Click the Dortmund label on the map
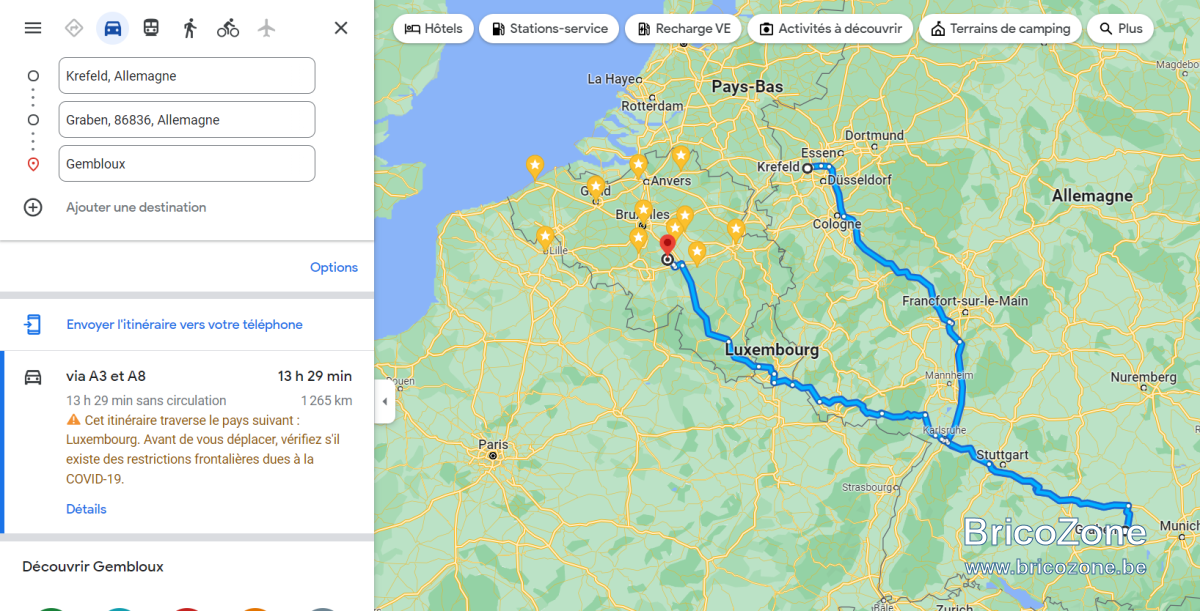The image size is (1200, 611). click(x=874, y=135)
